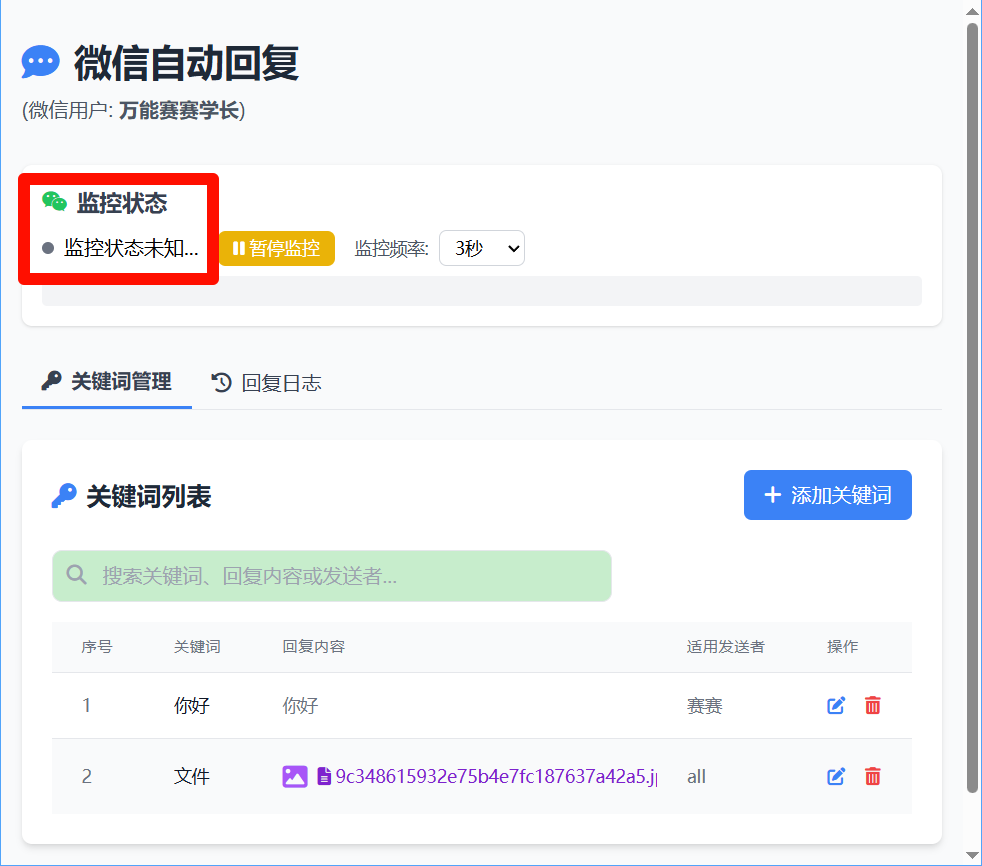Click the 监控频率 label
The height and width of the screenshot is (866, 982).
[391, 249]
